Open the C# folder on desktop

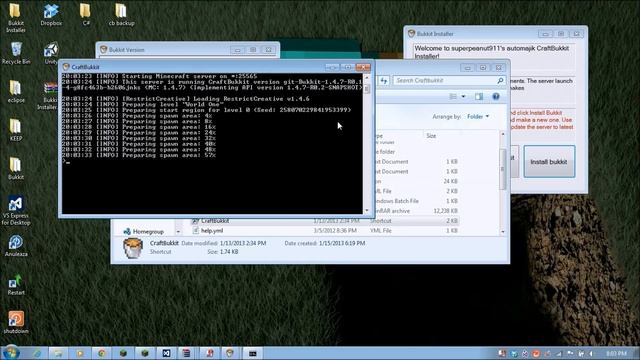pos(85,15)
